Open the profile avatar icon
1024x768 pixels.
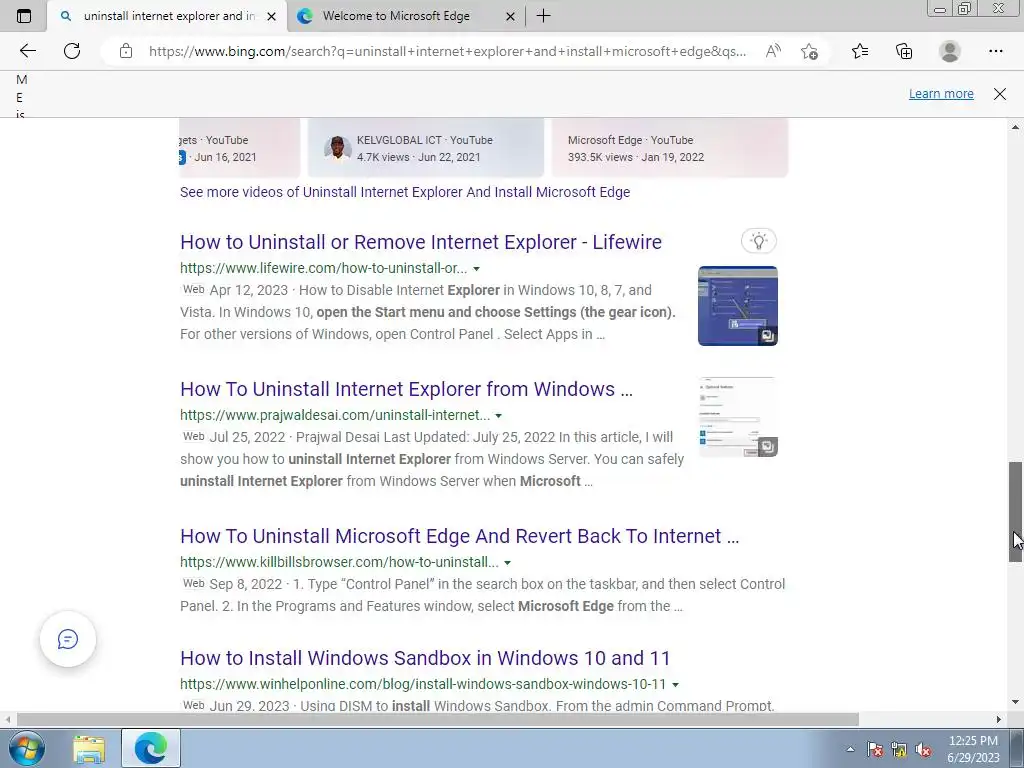tap(950, 51)
